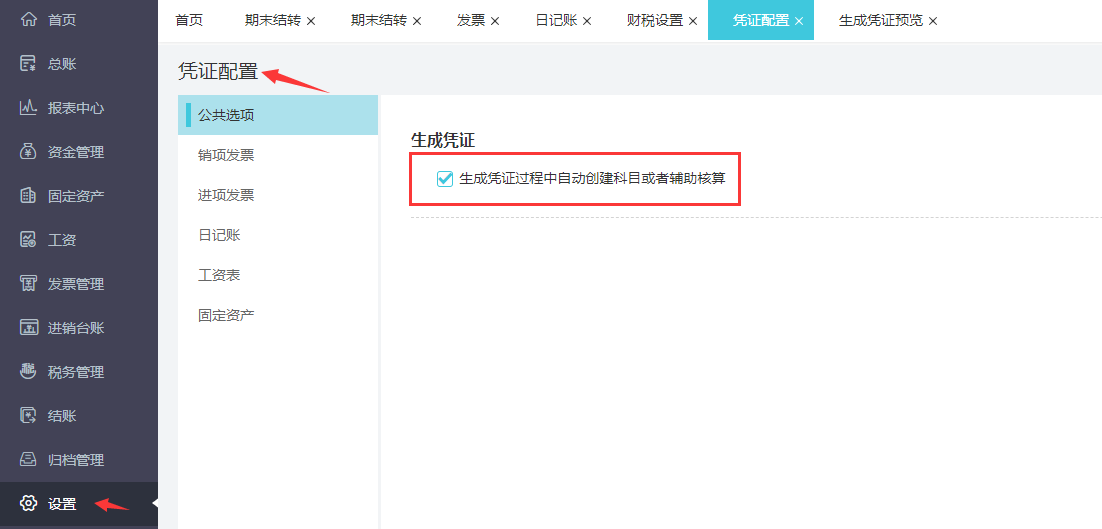Open 税务管理 from the sidebar
The height and width of the screenshot is (529, 1102).
coord(79,372)
